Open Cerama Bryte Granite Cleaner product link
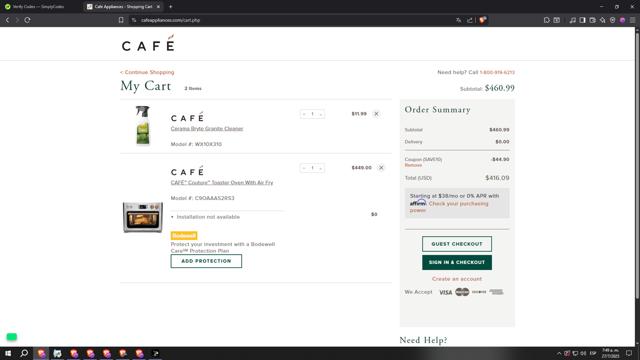The height and width of the screenshot is (360, 640). tap(207, 129)
